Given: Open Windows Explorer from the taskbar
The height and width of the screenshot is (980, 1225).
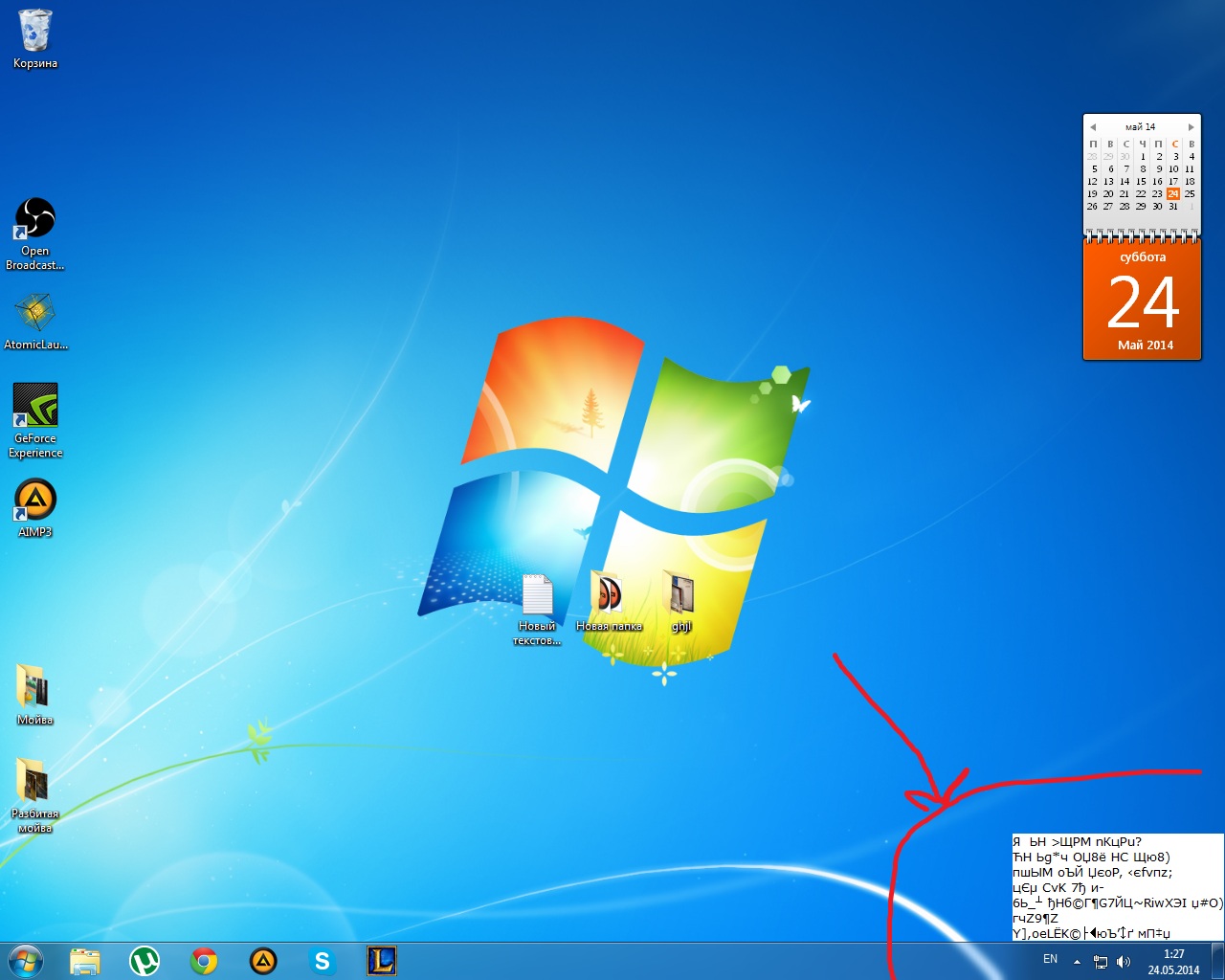Looking at the screenshot, I should tap(85, 961).
